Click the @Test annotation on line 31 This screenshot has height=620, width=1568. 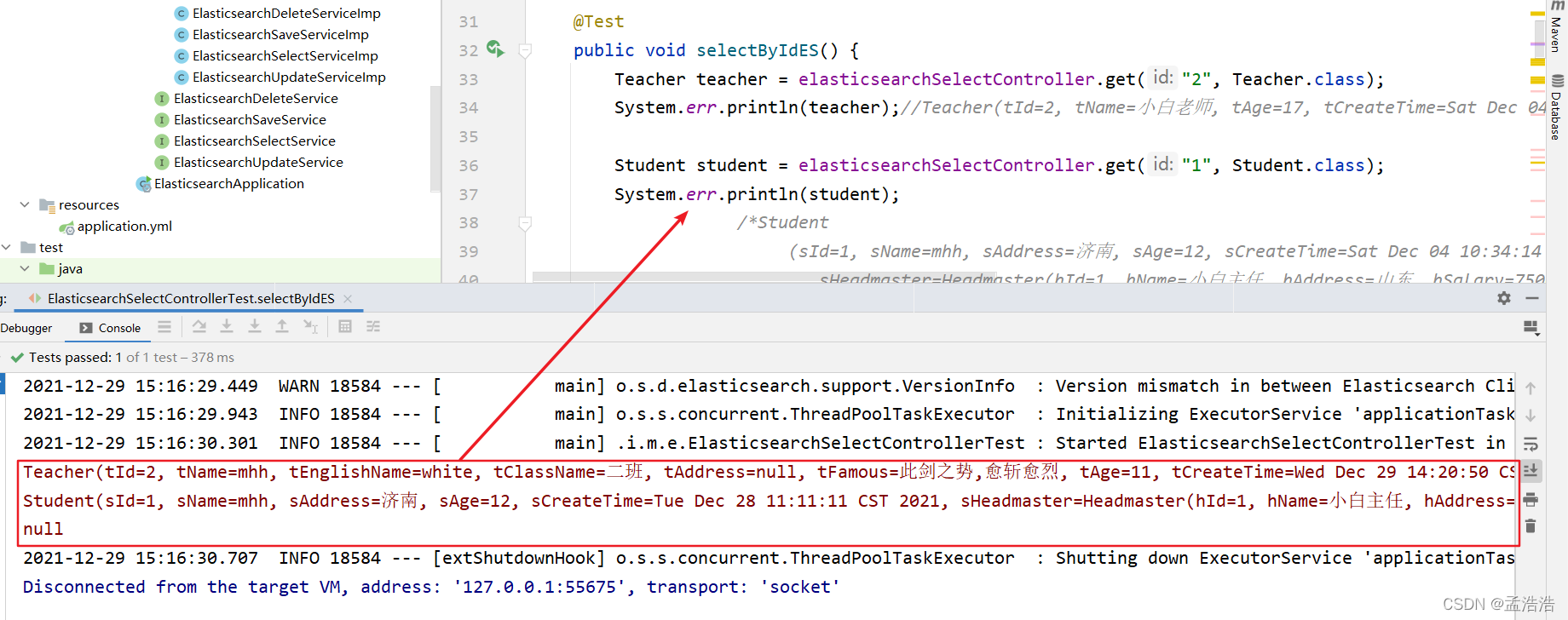pos(598,21)
